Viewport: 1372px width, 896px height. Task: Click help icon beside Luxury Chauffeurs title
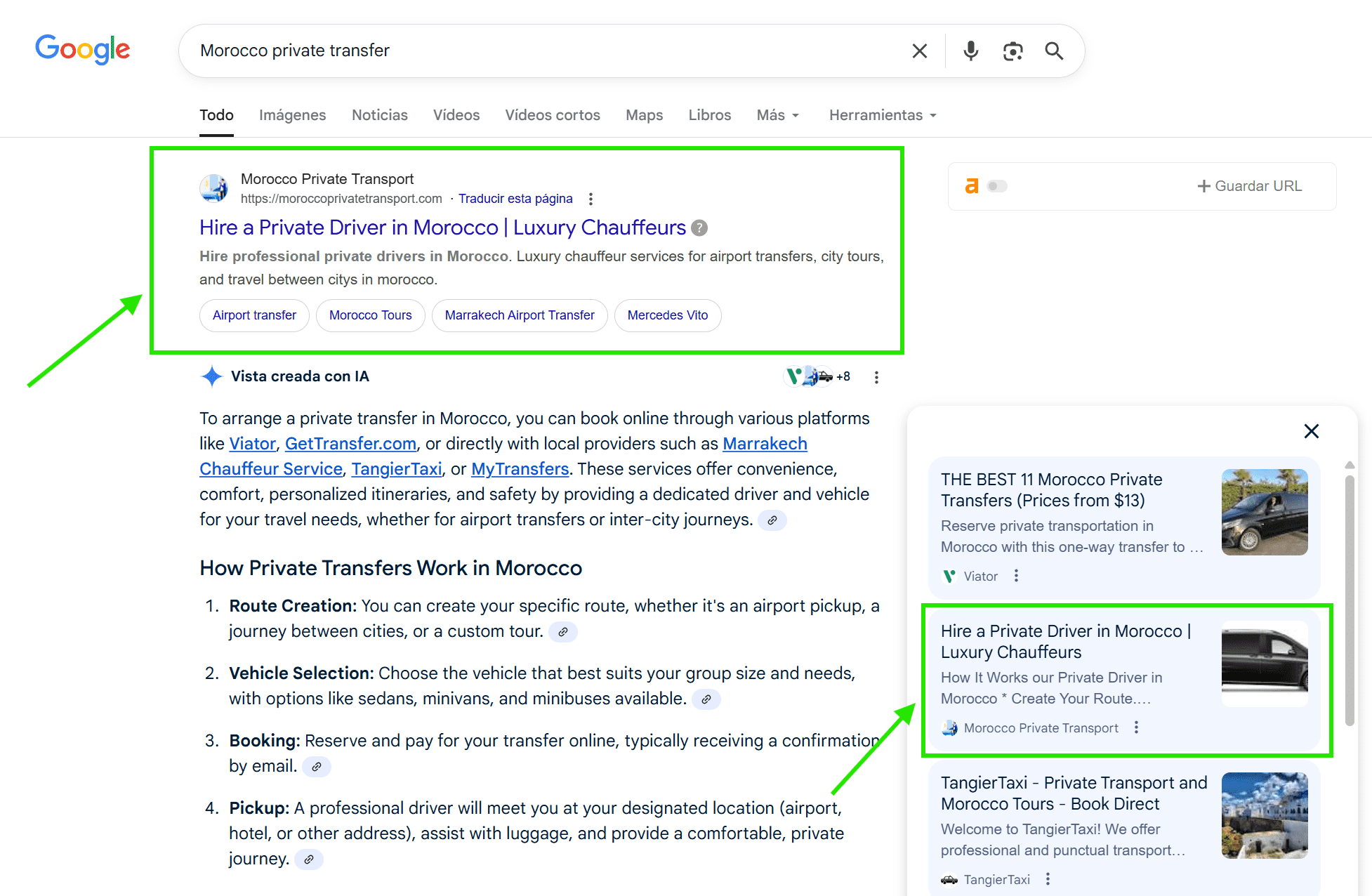click(699, 228)
